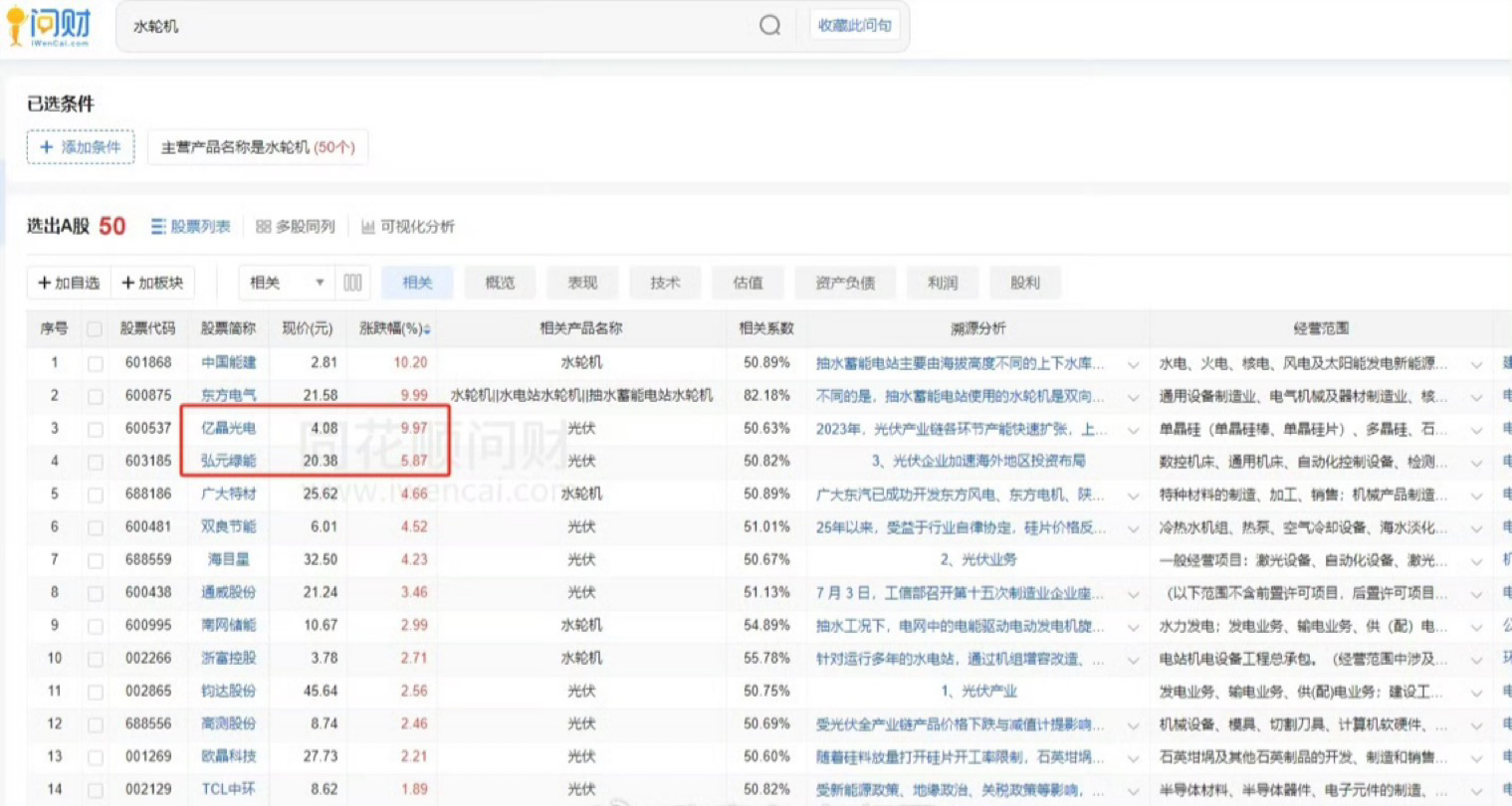
Task: Open the 相关 dropdown selector
Action: coord(287,283)
